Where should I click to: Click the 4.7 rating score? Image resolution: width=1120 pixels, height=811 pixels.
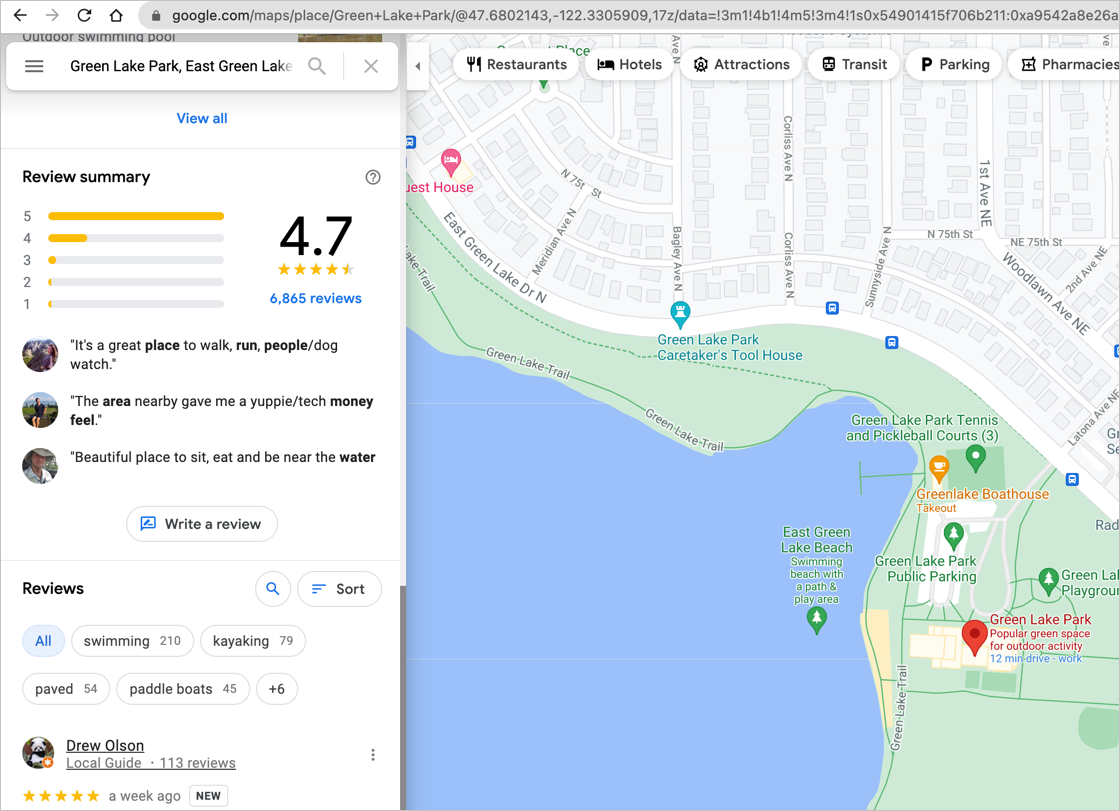(316, 236)
